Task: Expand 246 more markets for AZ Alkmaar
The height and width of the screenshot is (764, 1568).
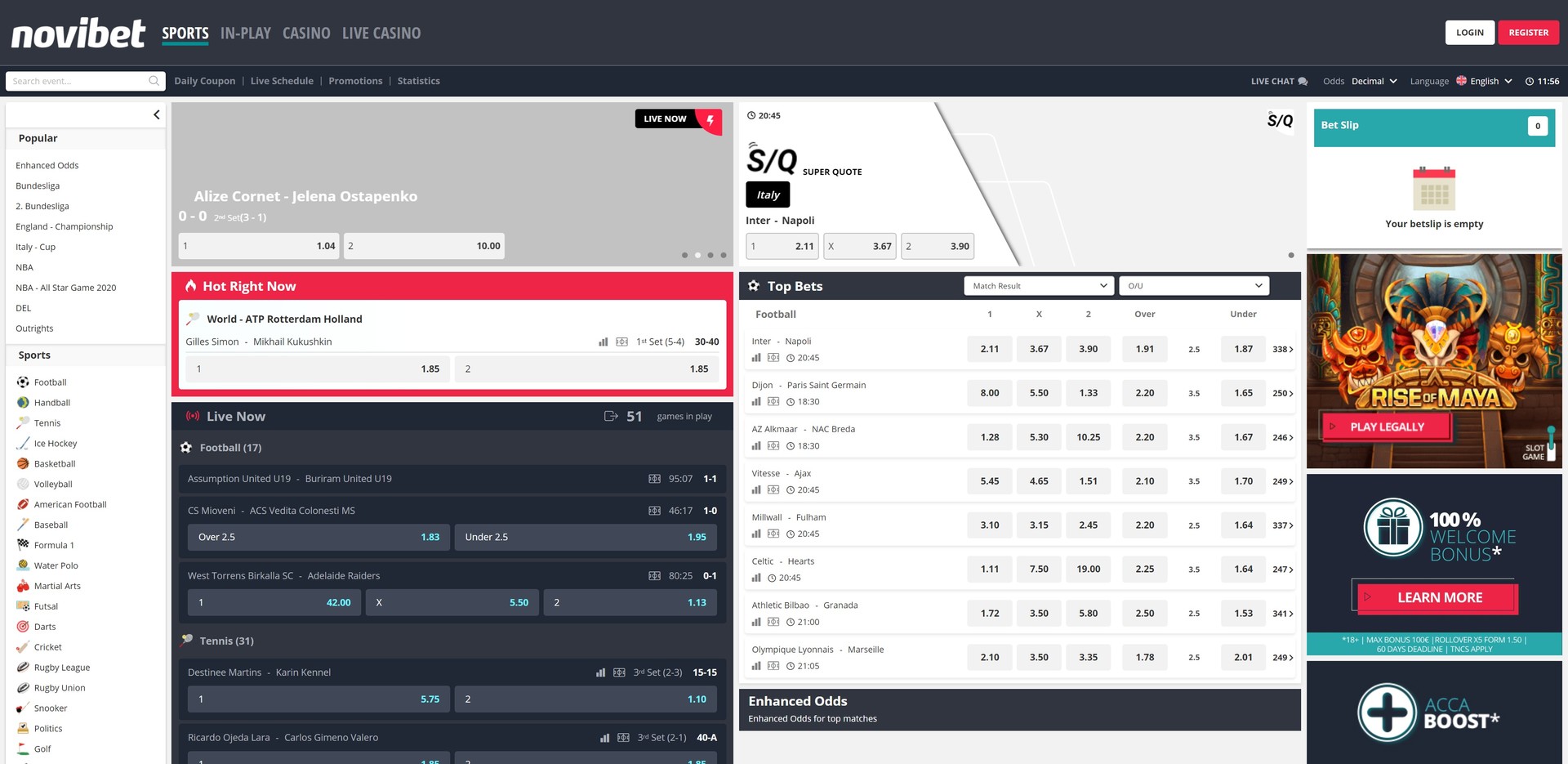Action: pyautogui.click(x=1282, y=437)
